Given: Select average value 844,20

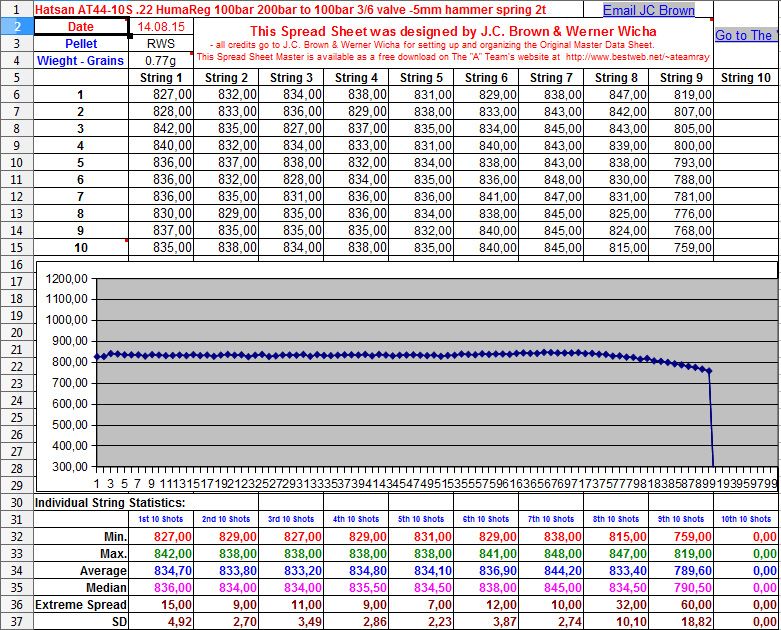Looking at the screenshot, I should [551, 570].
